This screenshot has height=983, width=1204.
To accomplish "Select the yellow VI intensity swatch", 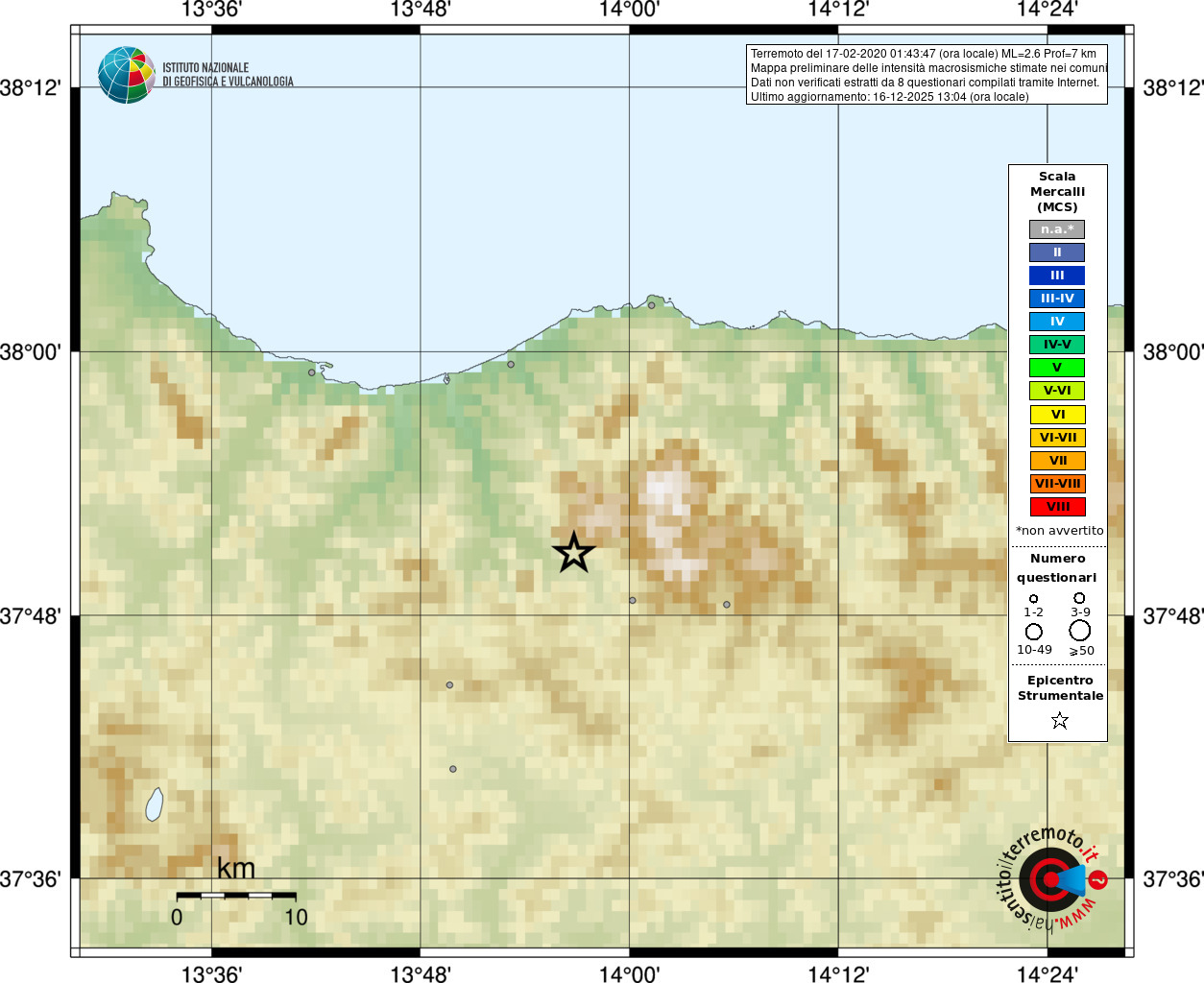I will point(1057,415).
